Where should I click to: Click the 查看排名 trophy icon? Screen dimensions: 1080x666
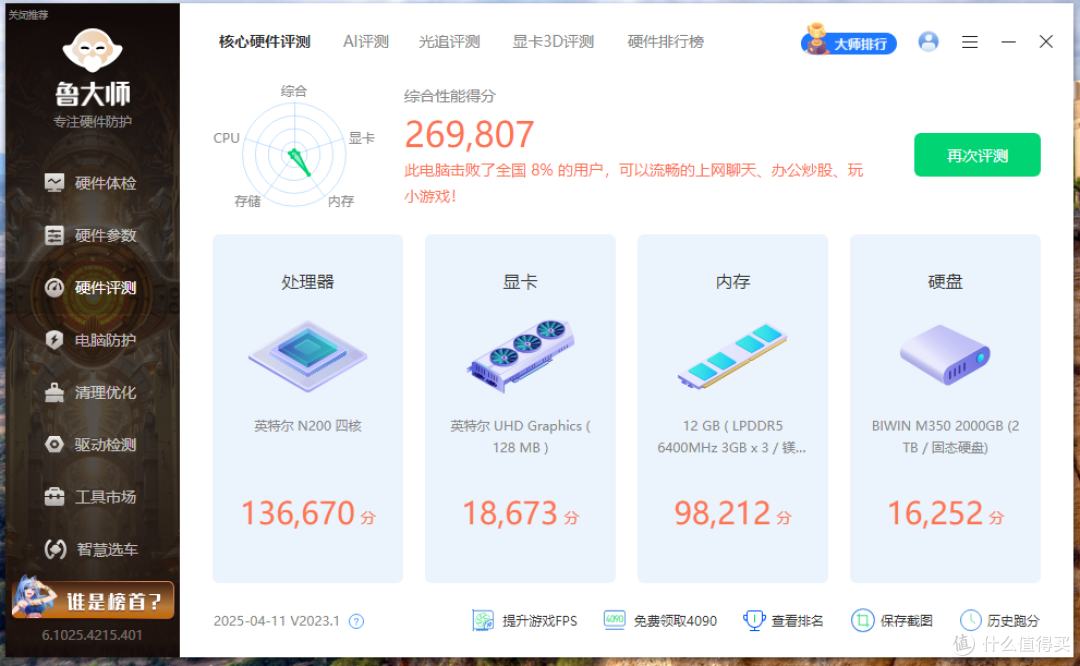point(754,621)
